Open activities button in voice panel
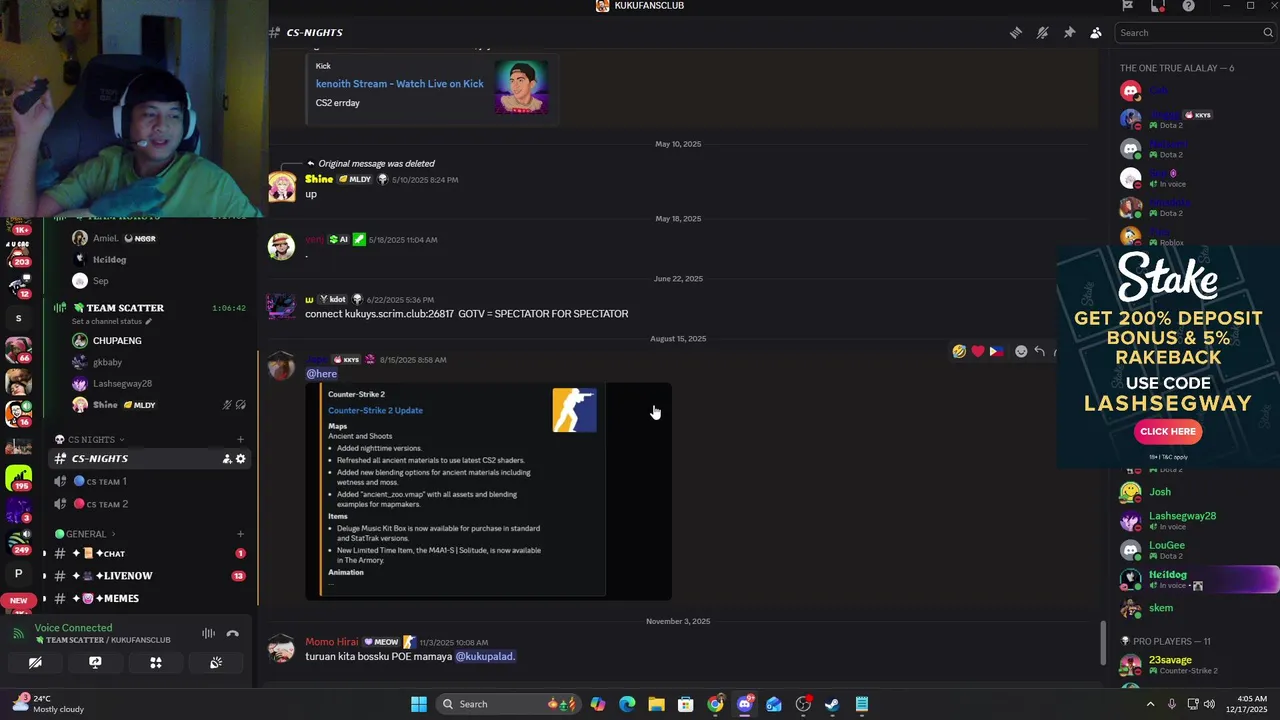1280x720 pixels. click(x=156, y=663)
